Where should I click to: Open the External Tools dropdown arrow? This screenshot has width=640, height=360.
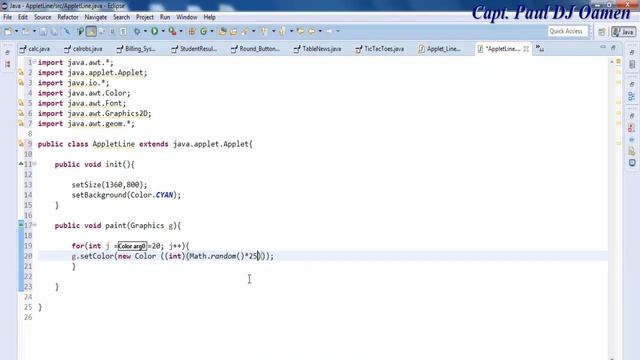pos(181,31)
